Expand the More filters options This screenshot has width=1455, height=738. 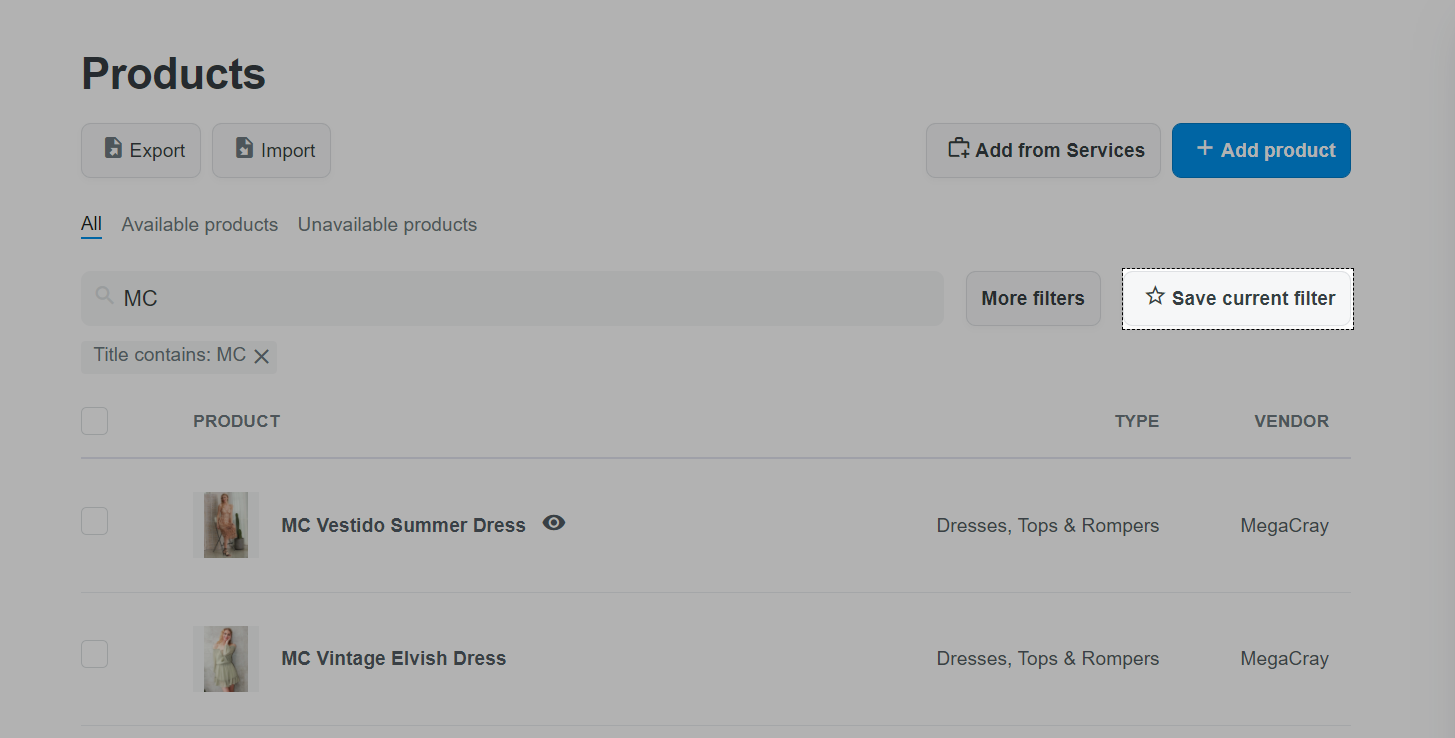pos(1033,298)
